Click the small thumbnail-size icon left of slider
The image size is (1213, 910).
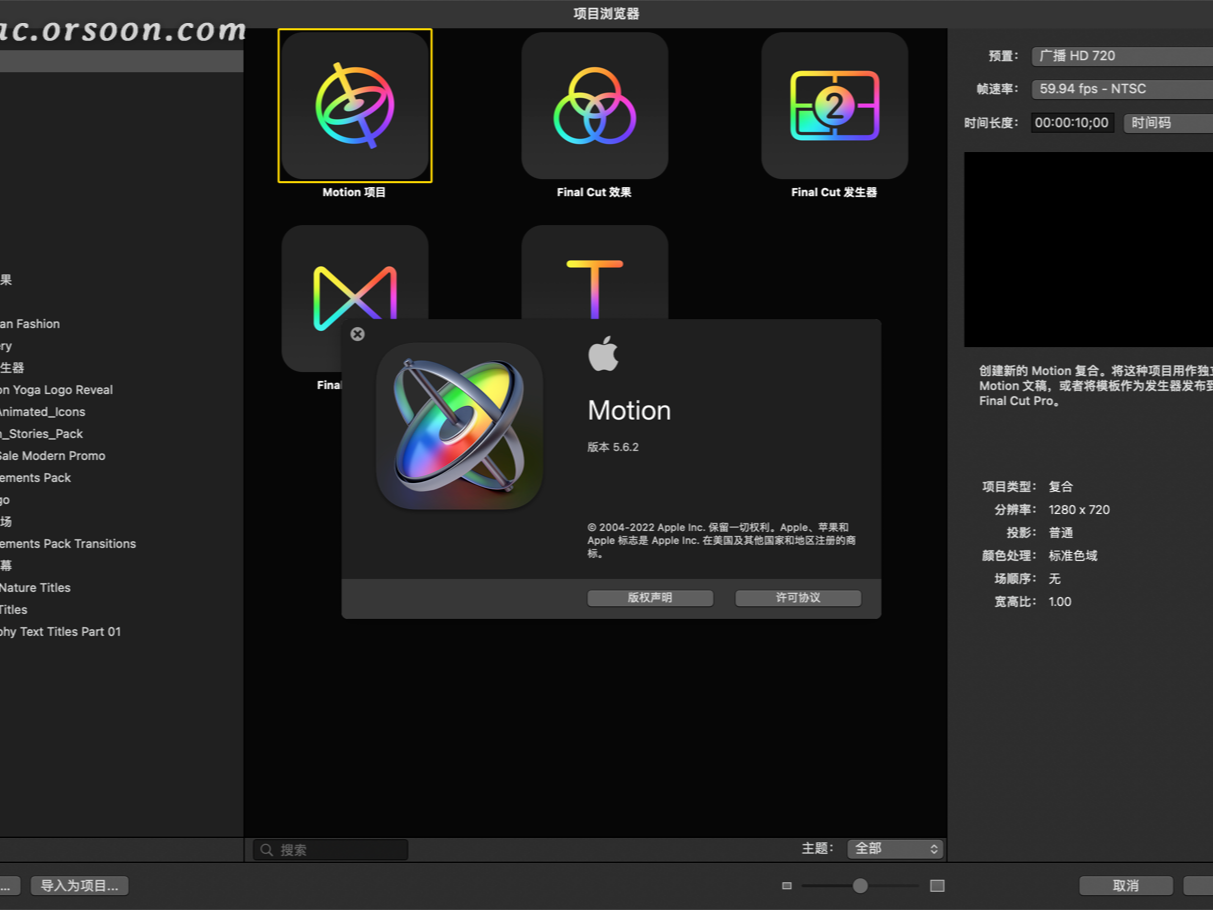pos(786,885)
